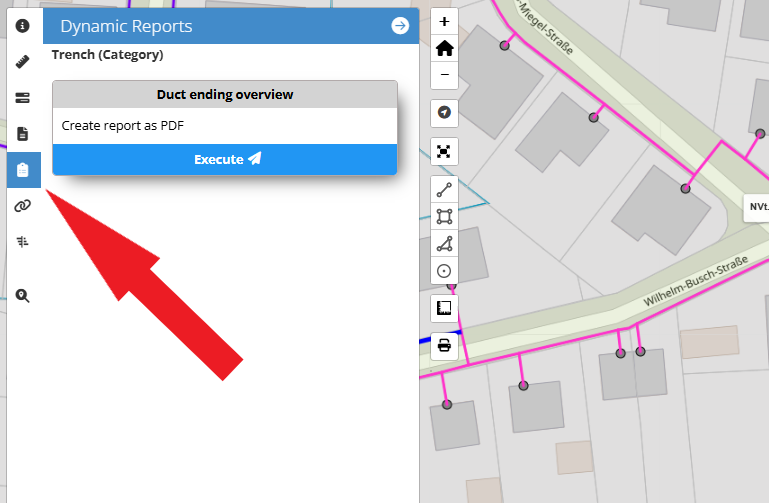
Task: Toggle fullscreen map view
Action: tap(444, 151)
